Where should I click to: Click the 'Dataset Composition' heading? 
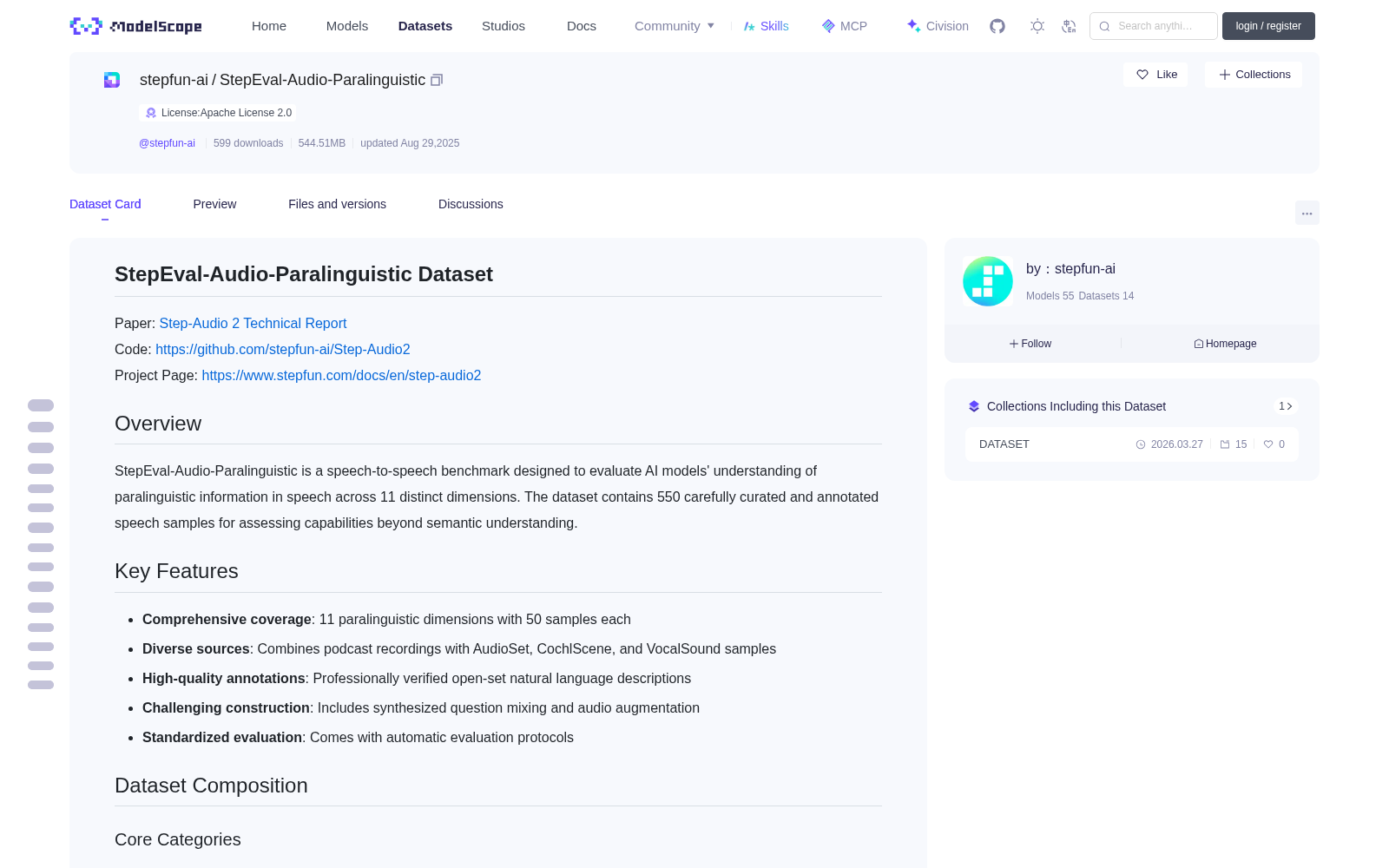(x=211, y=786)
